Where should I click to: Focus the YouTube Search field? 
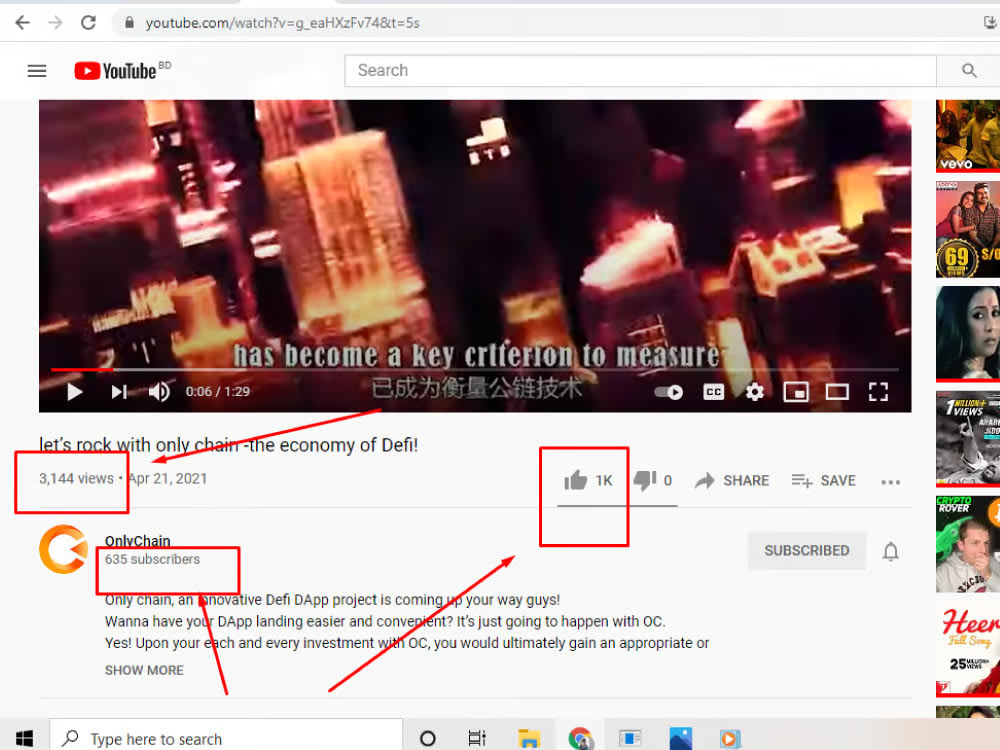pyautogui.click(x=640, y=70)
